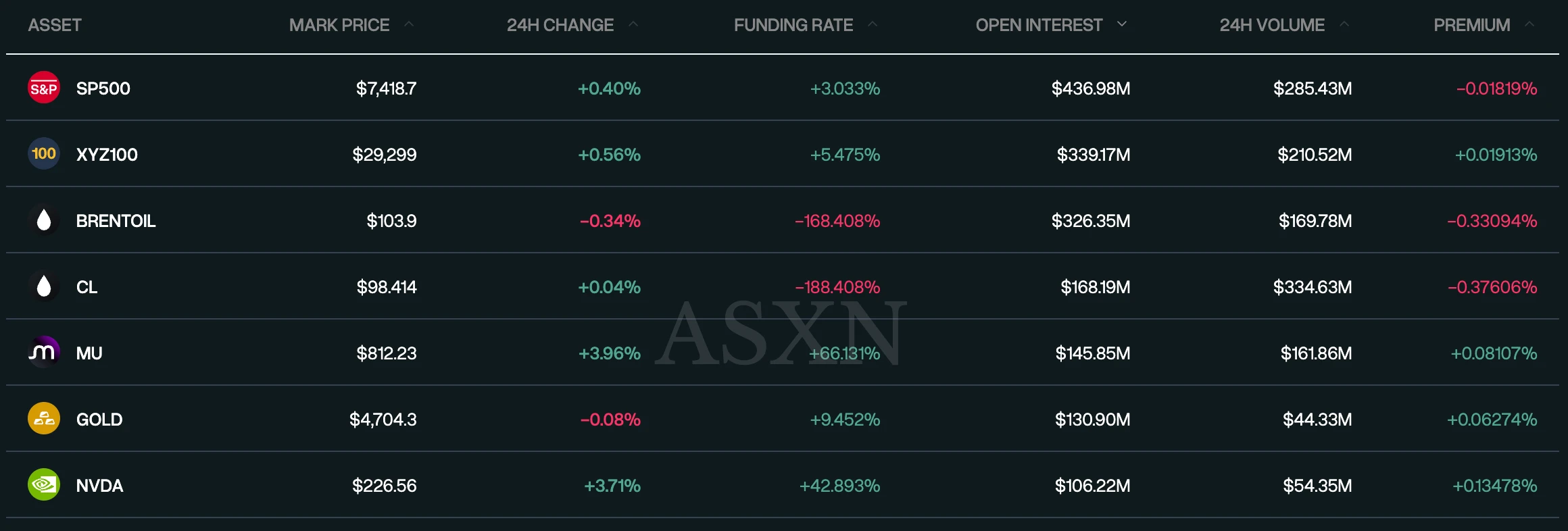Toggle Funding Rate sort arrow
The width and height of the screenshot is (1568, 531).
coord(873,24)
